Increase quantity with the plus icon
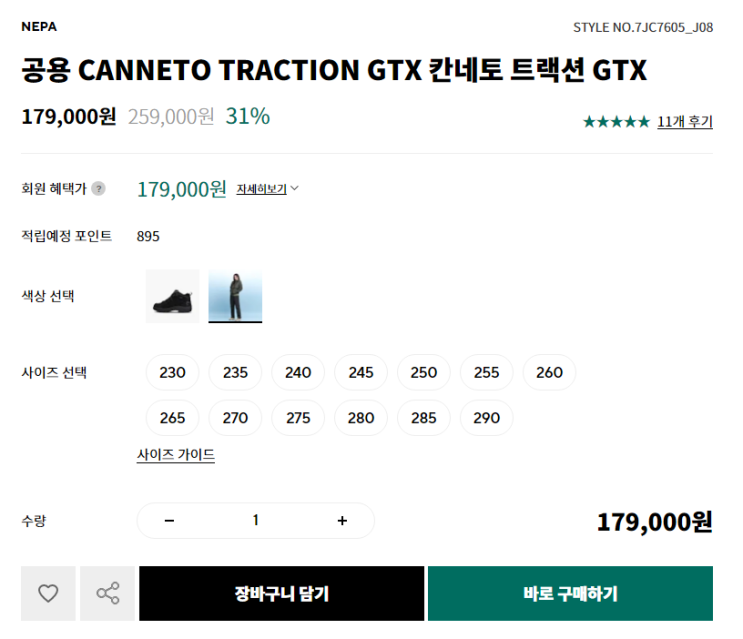The image size is (743, 639). 342,520
